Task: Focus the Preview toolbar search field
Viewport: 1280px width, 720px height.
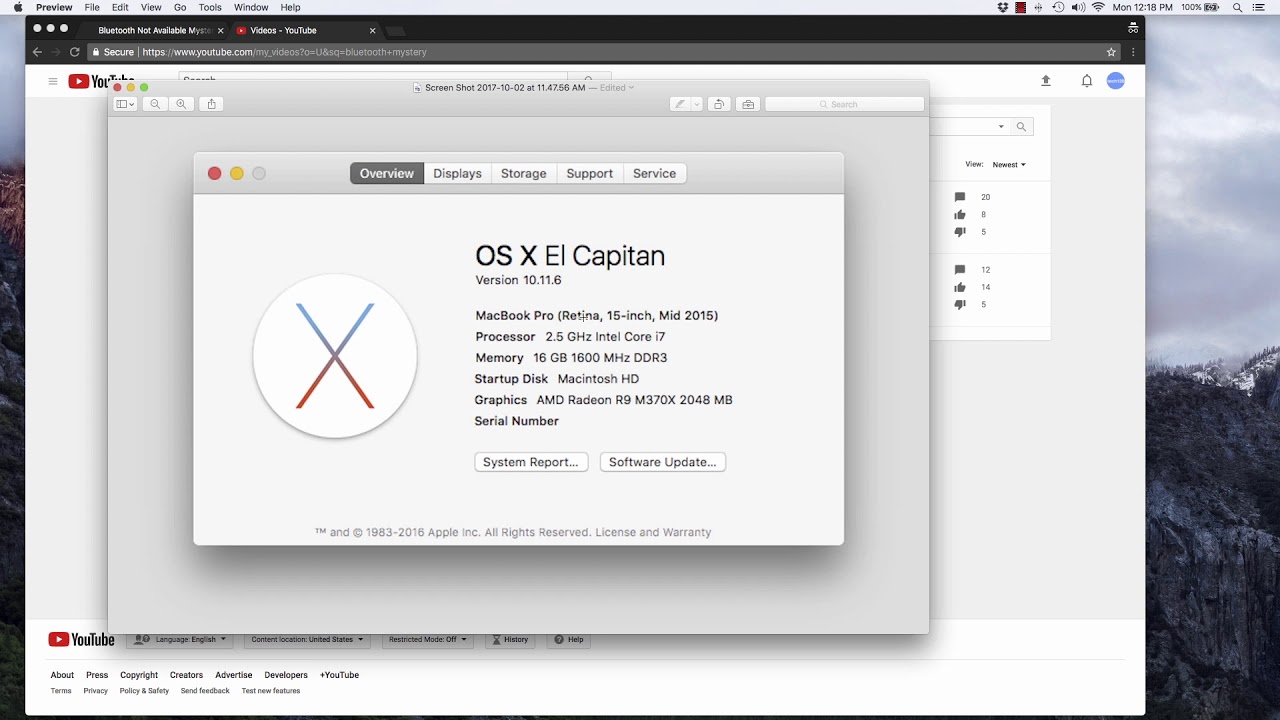Action: [x=844, y=104]
